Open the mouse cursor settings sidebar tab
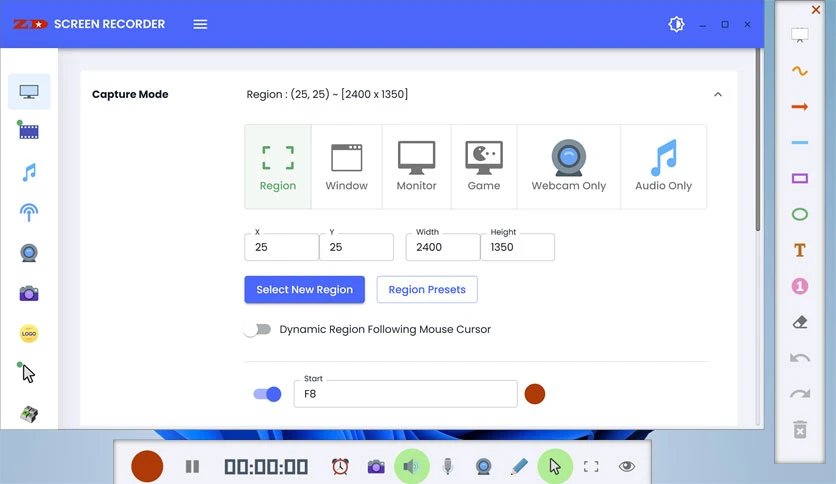The image size is (836, 484). pos(27,373)
